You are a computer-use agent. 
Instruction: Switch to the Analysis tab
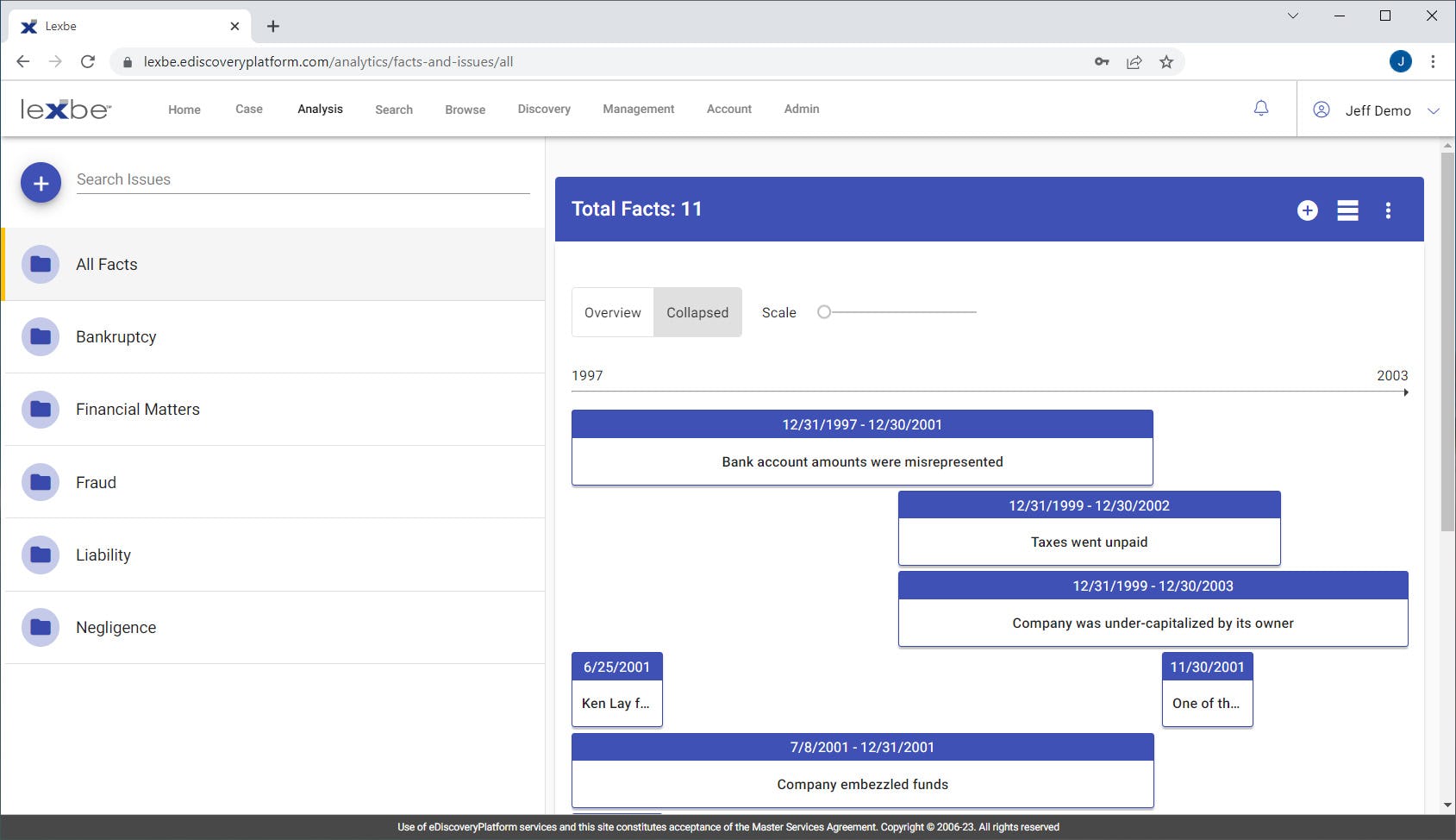tap(320, 109)
